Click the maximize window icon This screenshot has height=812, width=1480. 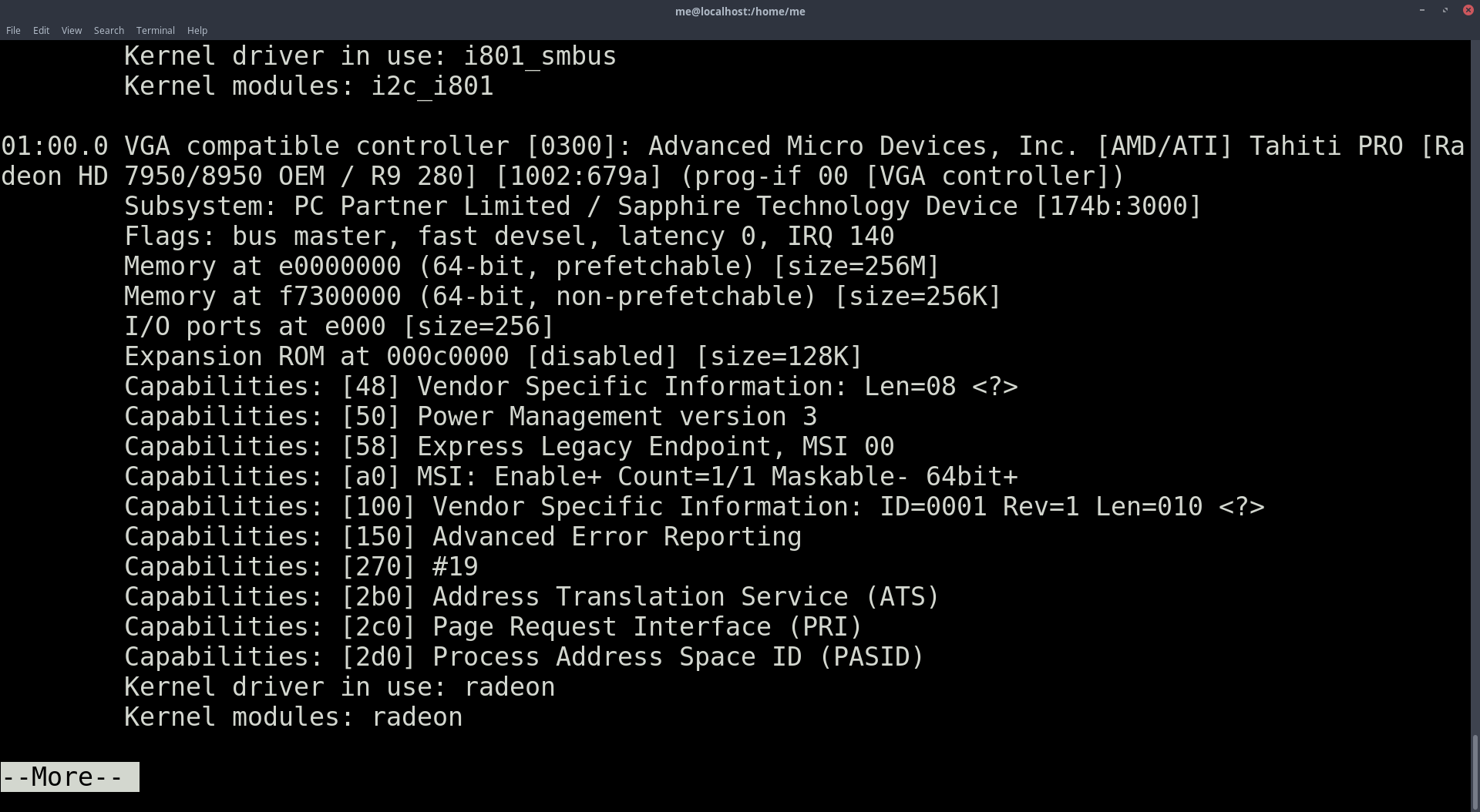pyautogui.click(x=1445, y=11)
